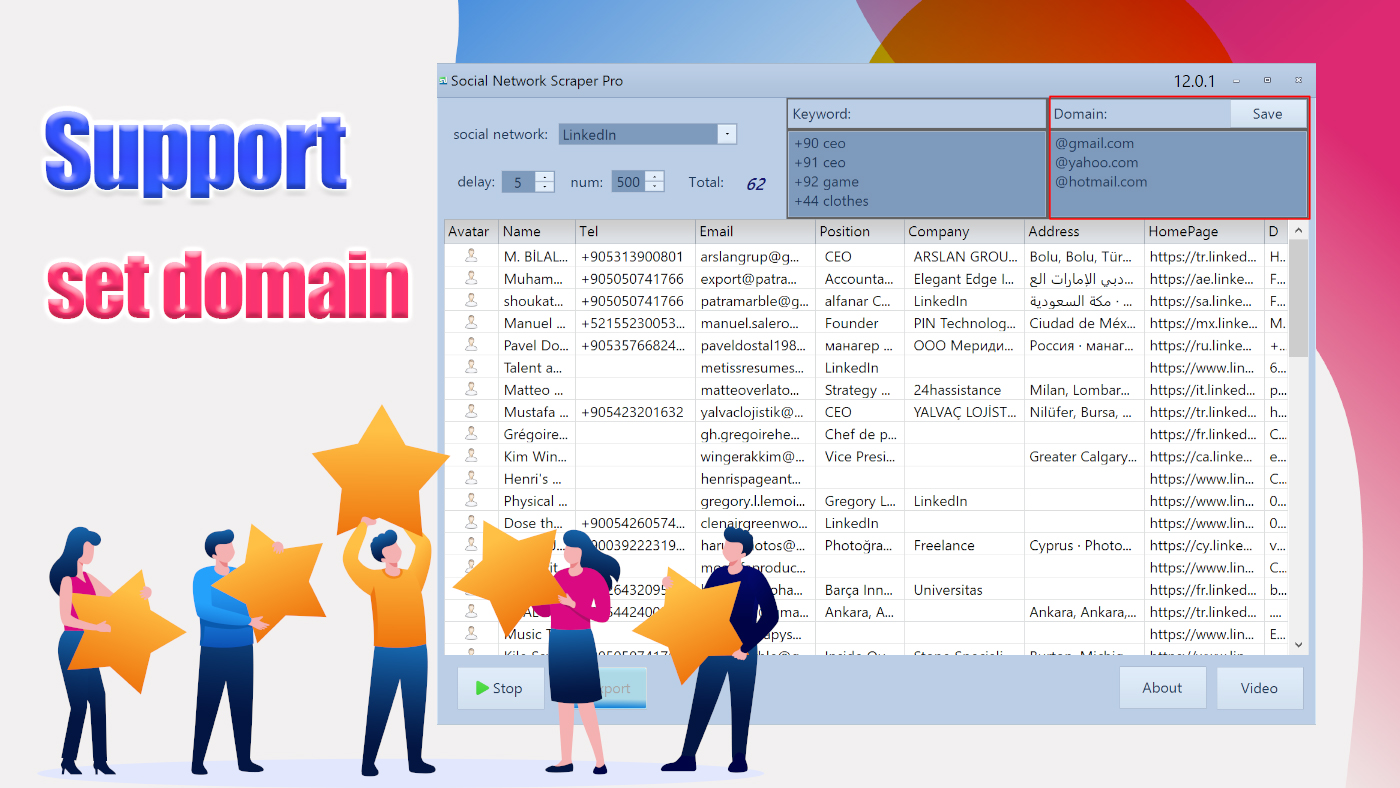Click the avatar icon in the Manuel row
Image resolution: width=1400 pixels, height=788 pixels.
471,322
